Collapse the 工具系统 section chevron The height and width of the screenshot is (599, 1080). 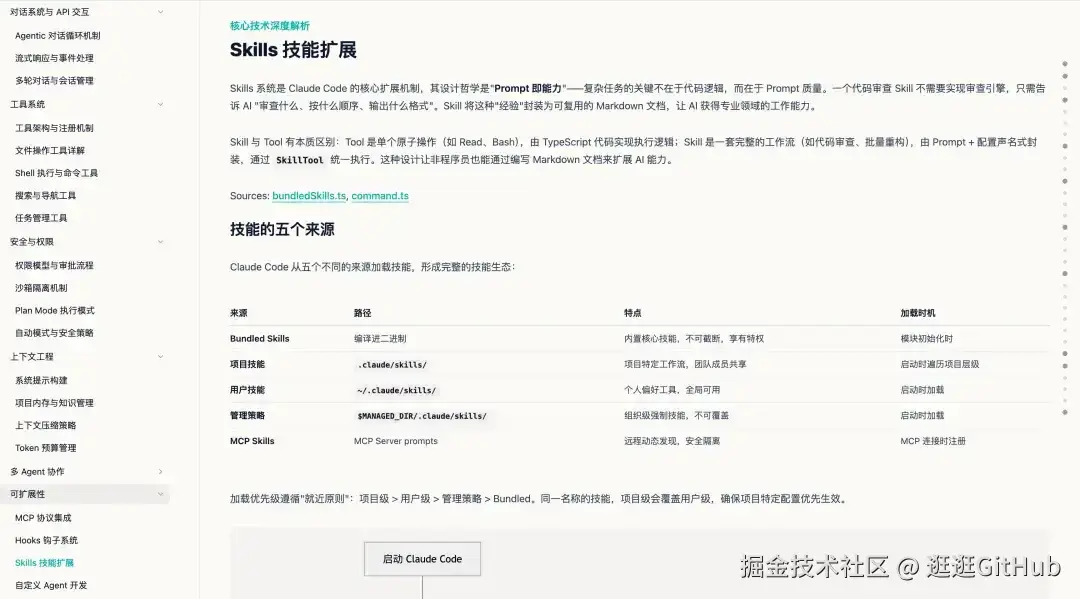pos(160,104)
